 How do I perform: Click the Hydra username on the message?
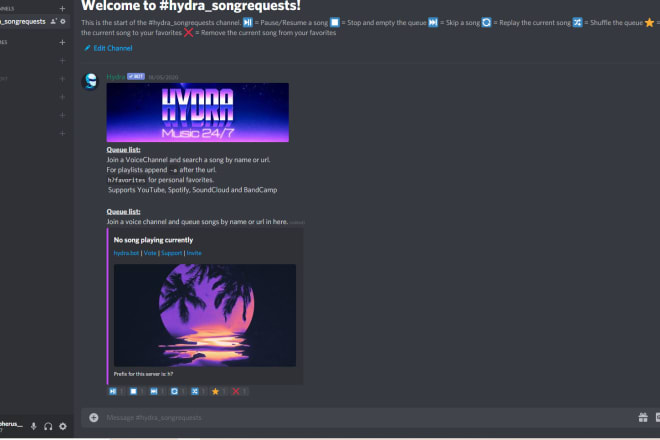116,77
